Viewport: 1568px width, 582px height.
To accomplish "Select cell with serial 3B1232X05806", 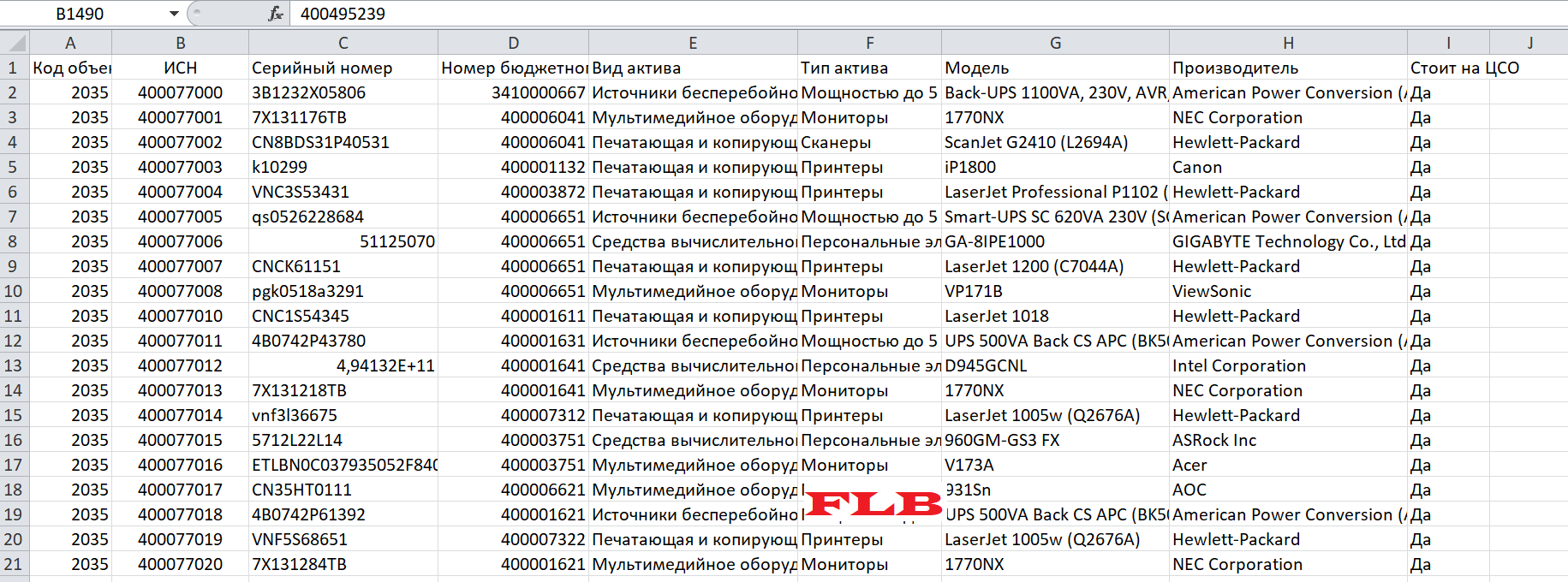I will click(343, 92).
